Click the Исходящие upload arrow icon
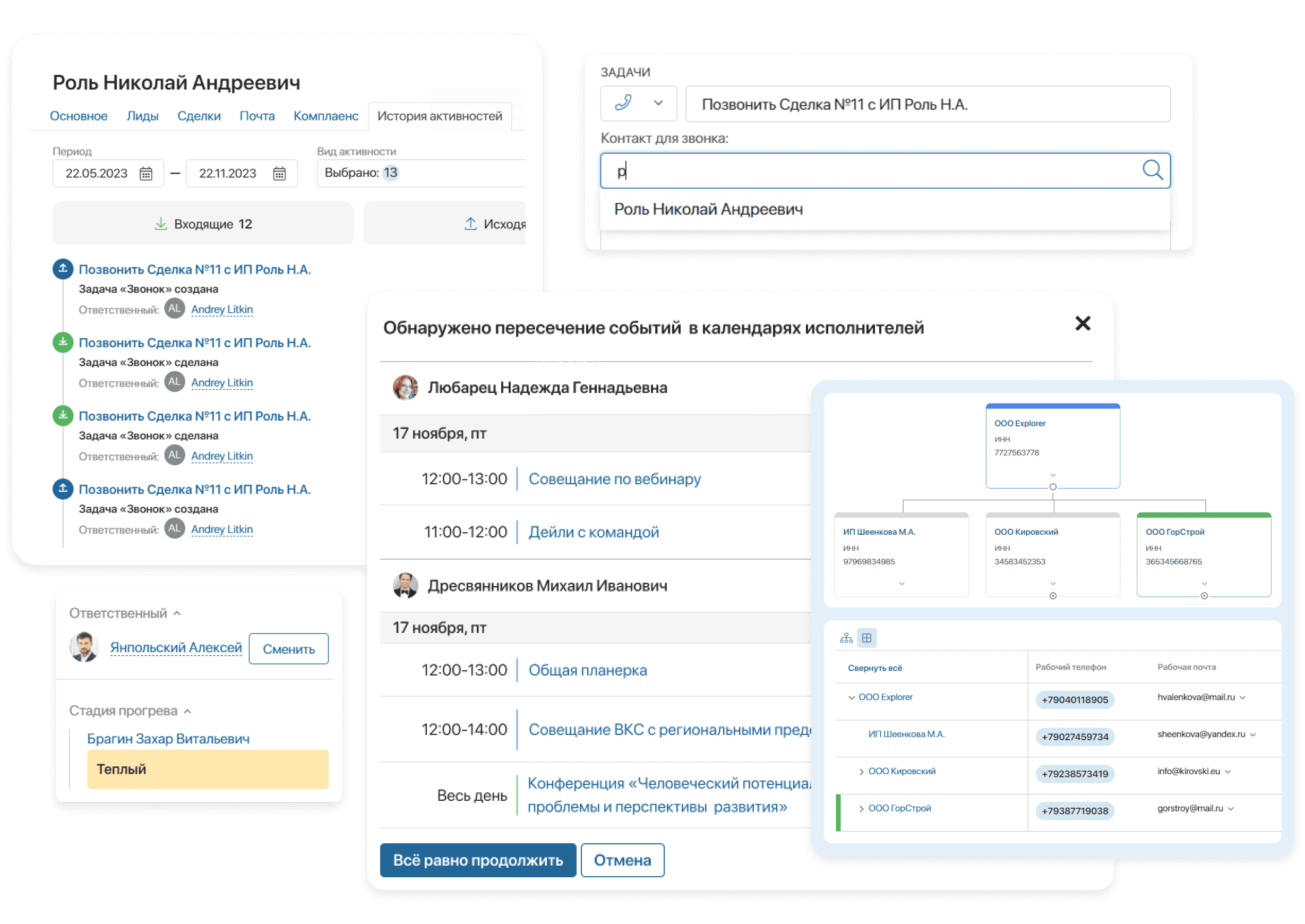The width and height of the screenshot is (1305, 924). (470, 224)
